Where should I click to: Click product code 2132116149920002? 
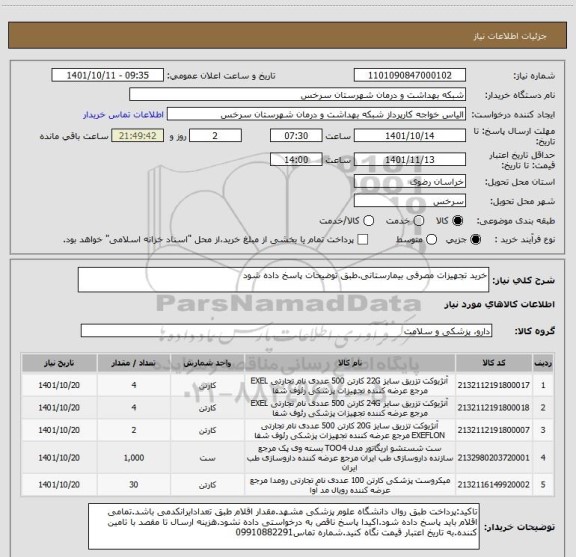[x=493, y=485]
